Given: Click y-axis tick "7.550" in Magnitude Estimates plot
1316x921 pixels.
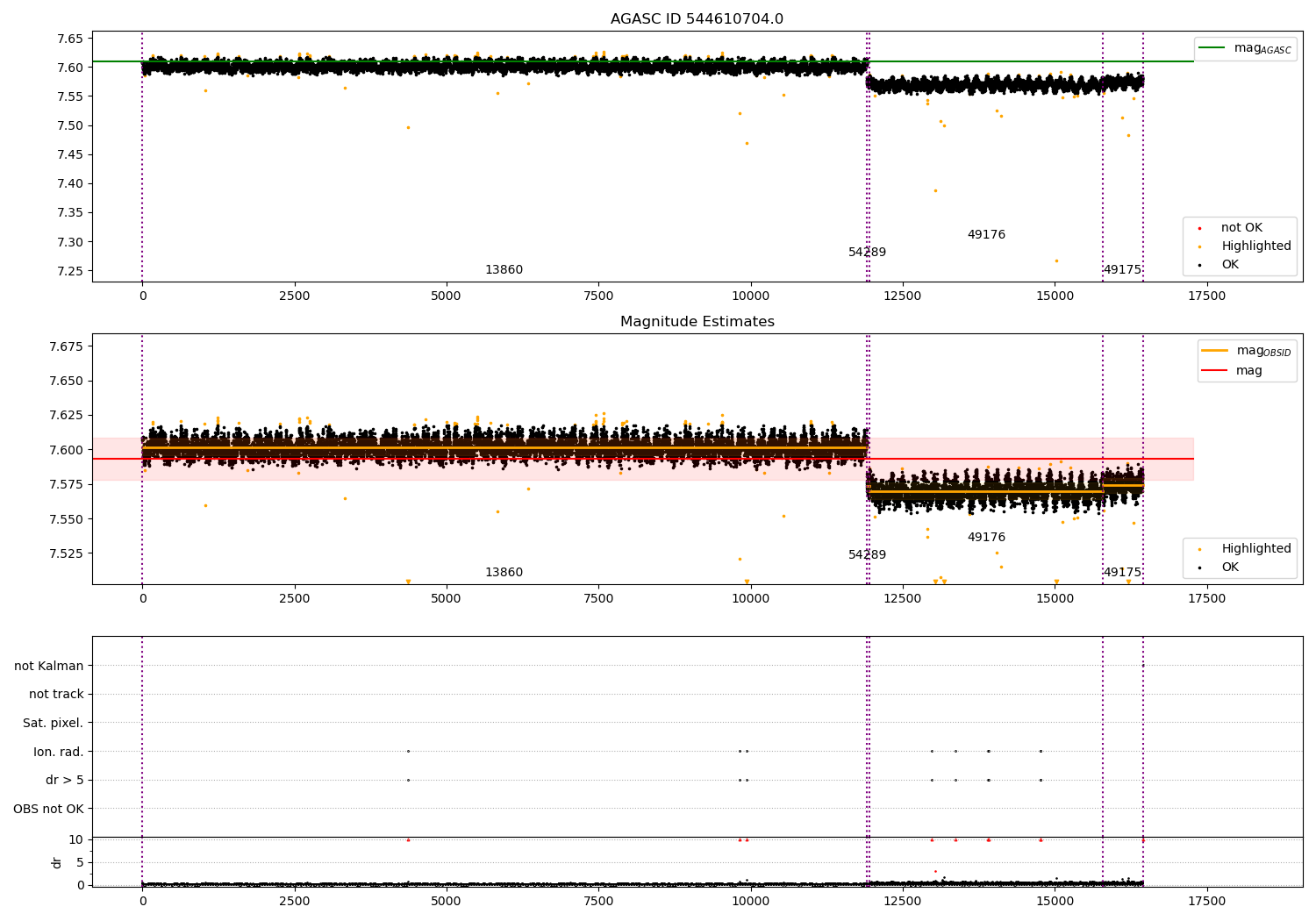Looking at the screenshot, I should coord(68,519).
